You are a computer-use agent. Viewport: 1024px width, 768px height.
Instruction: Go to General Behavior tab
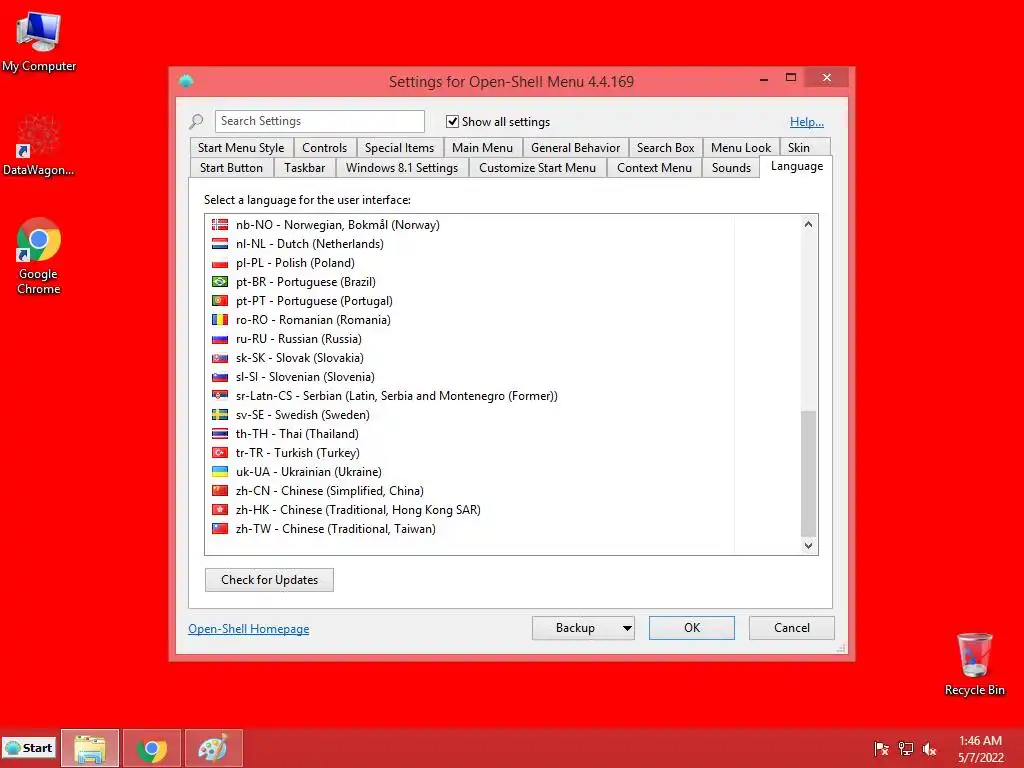[575, 148]
